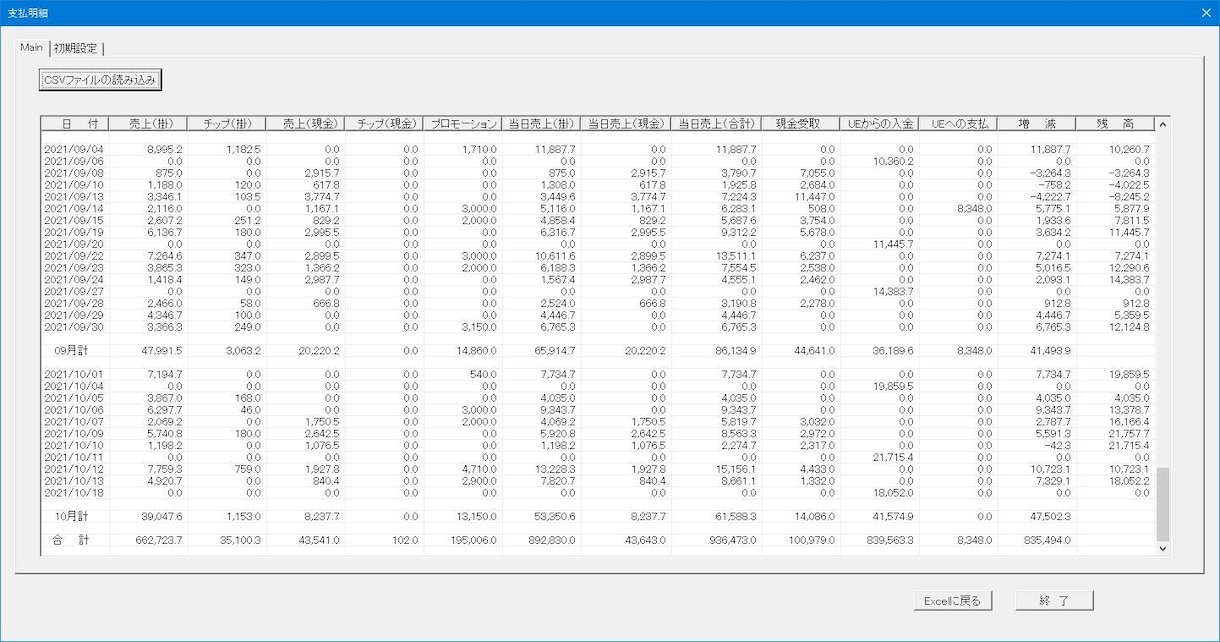
Task: Select the 2021/09/04 date row
Action: click(x=597, y=149)
